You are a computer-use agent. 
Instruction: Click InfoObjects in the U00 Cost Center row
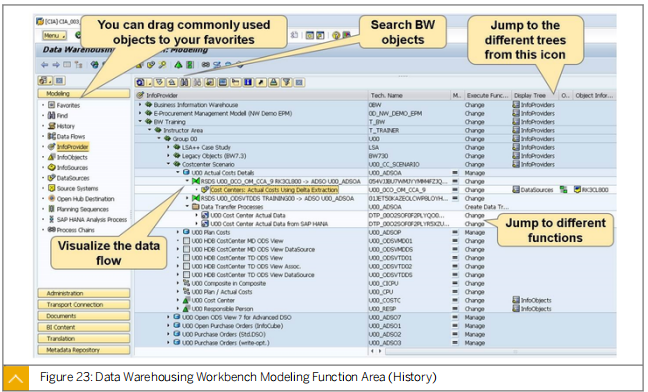click(x=536, y=300)
